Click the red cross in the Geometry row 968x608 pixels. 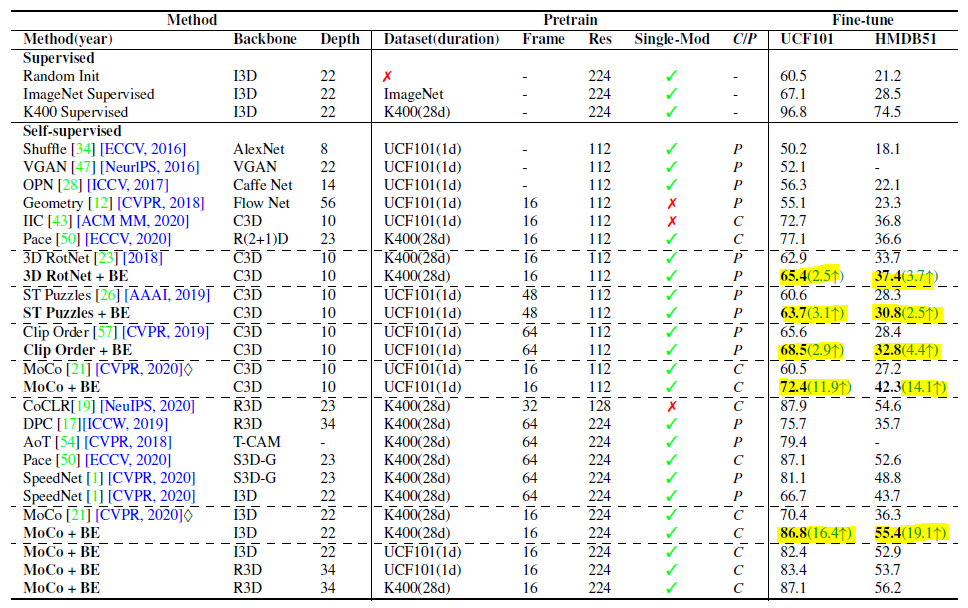pyautogui.click(x=672, y=202)
